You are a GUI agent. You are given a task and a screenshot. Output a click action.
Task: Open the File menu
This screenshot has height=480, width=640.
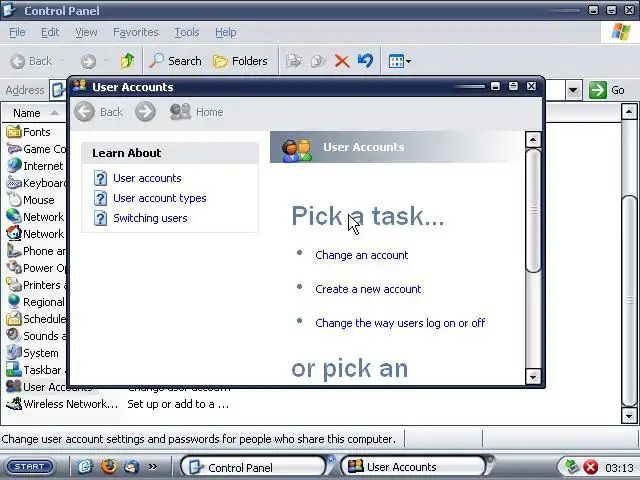tap(17, 32)
